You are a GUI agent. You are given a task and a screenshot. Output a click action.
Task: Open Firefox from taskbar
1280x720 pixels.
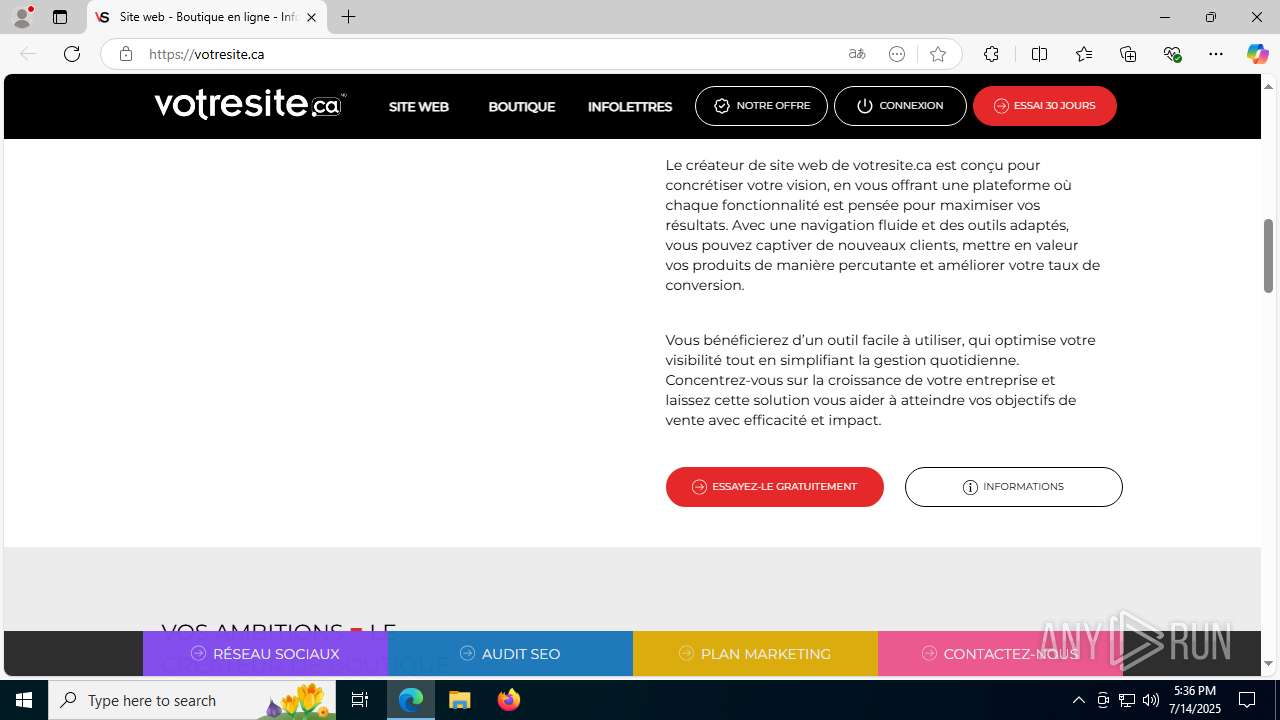coord(509,700)
